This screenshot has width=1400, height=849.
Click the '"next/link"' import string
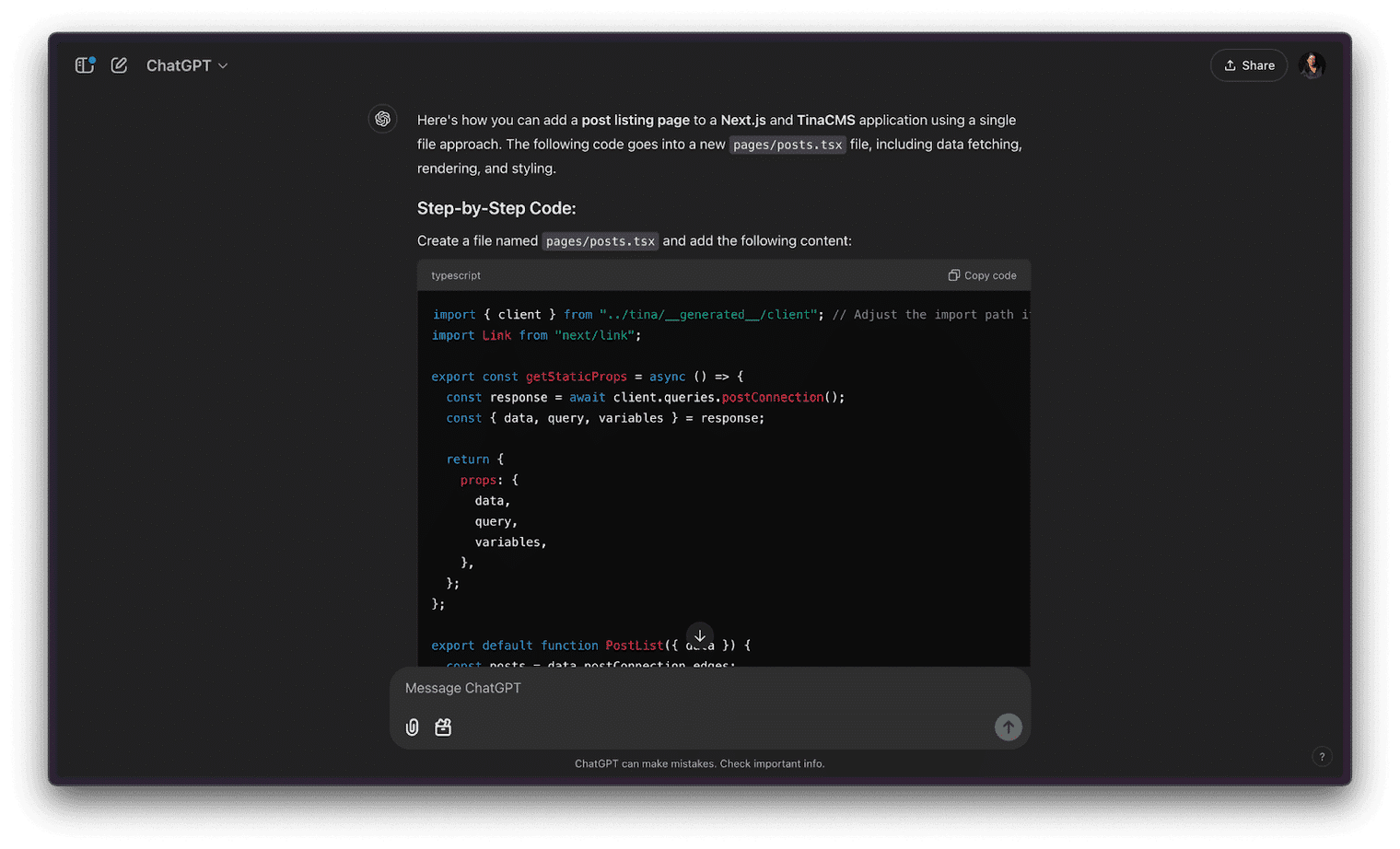pyautogui.click(x=594, y=335)
